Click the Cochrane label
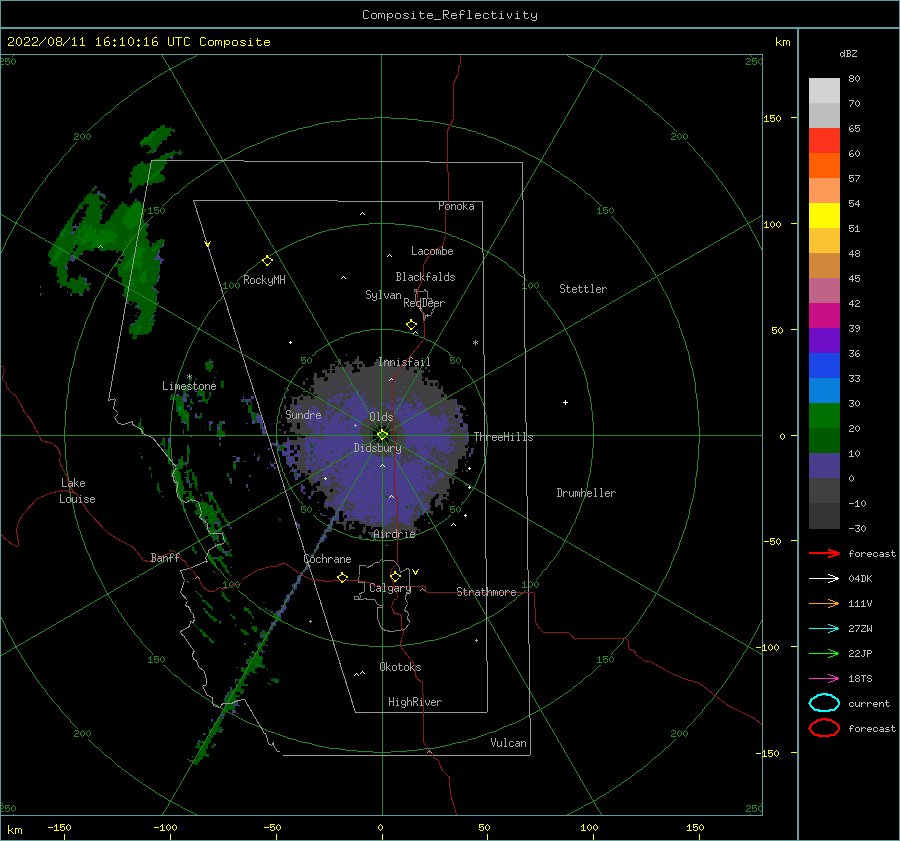Screen dimensions: 900x841 pos(327,559)
